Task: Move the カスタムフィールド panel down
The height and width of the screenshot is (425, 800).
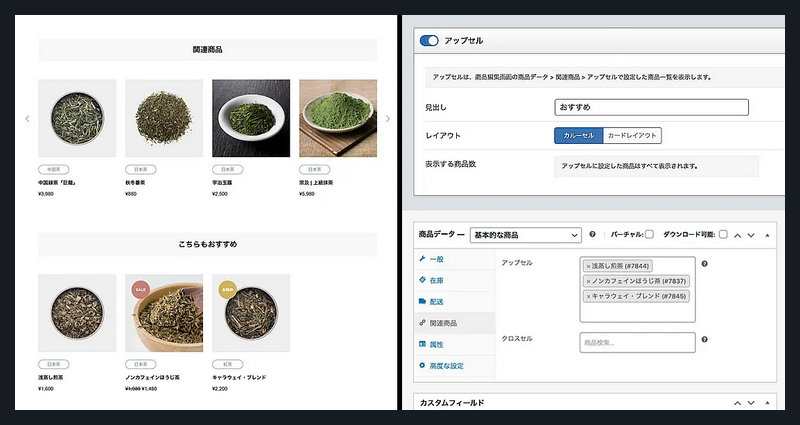Action: tap(751, 403)
